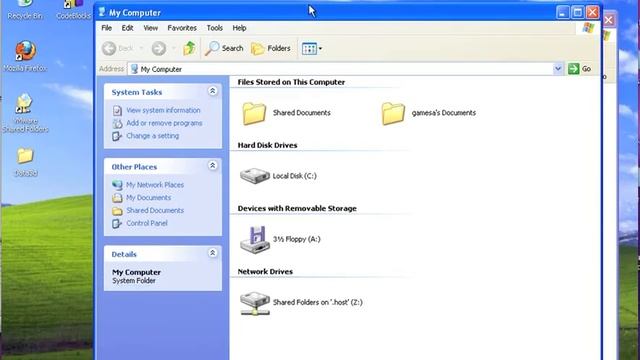Select the Shared Folders network drive icon

point(255,303)
